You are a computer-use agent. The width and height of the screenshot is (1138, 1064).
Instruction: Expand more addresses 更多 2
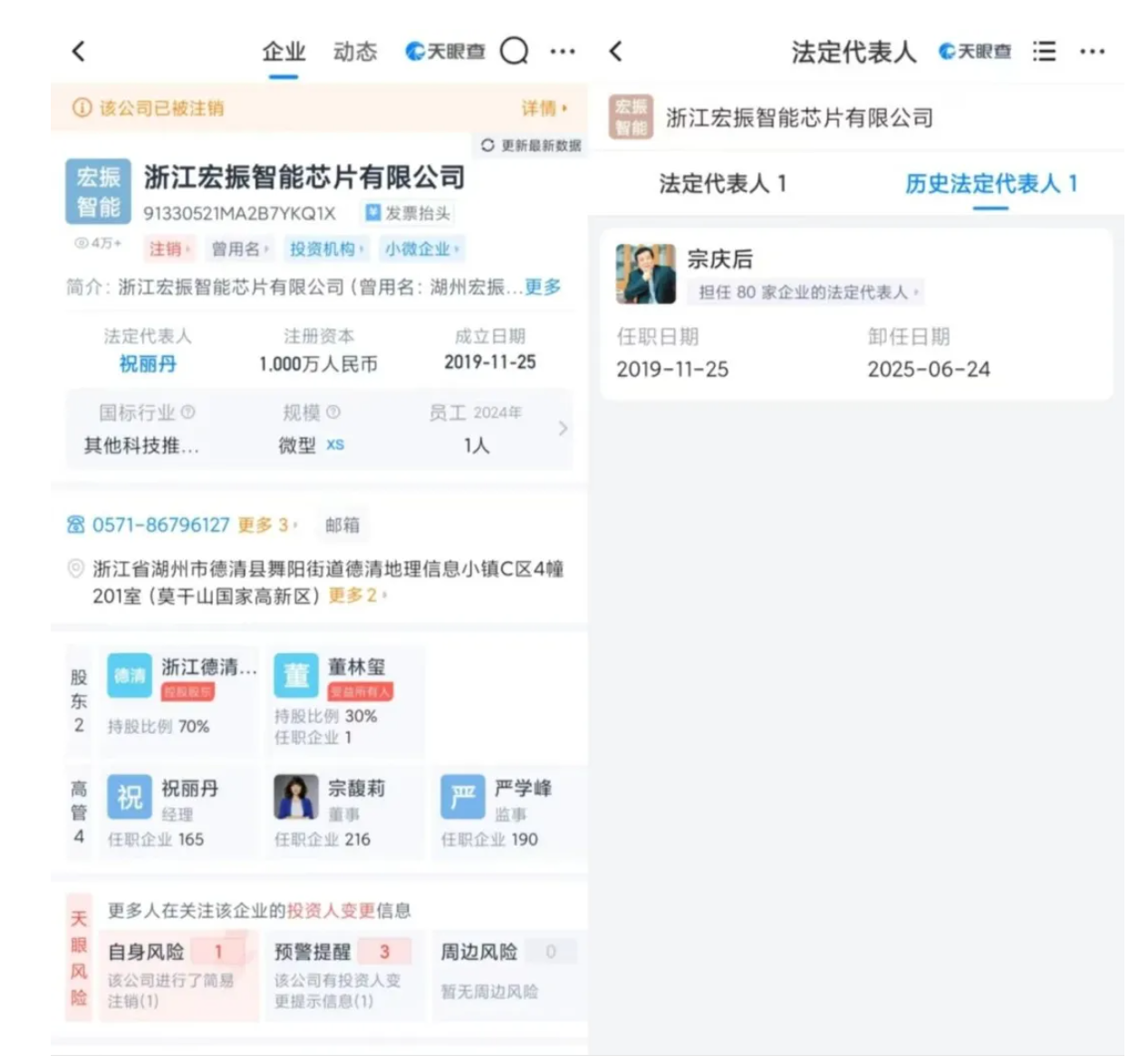358,595
